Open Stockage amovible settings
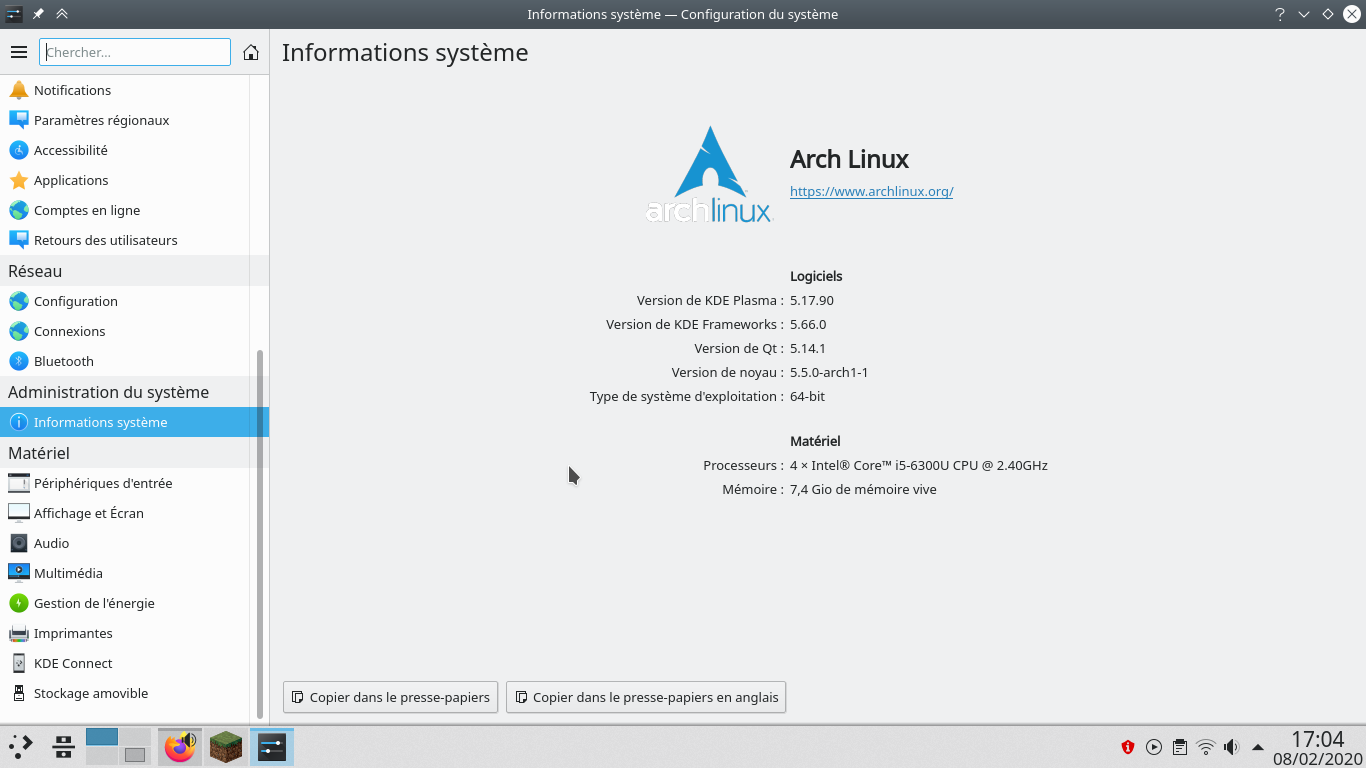 [124, 693]
